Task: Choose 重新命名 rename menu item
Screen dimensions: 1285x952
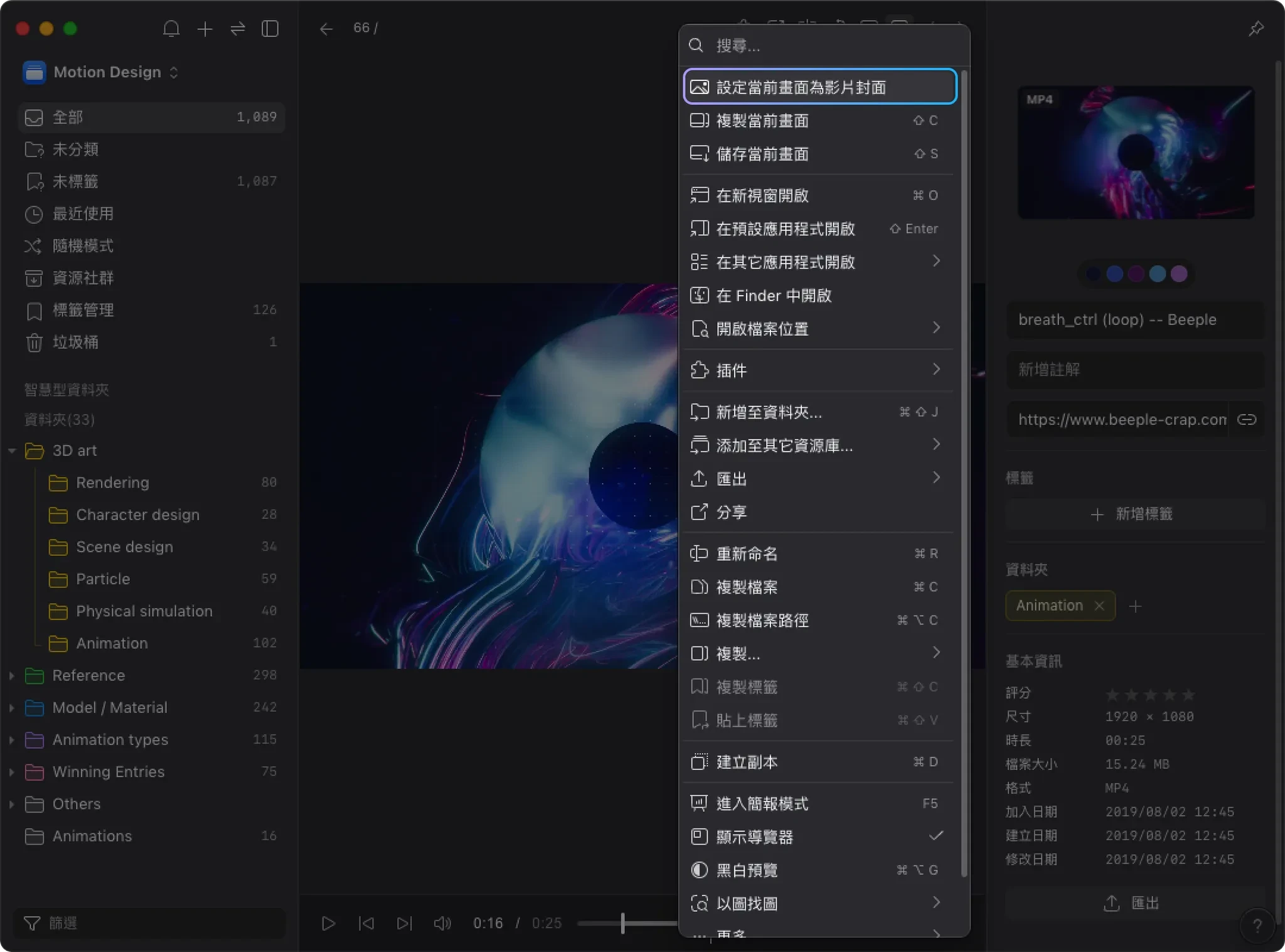Action: [819, 554]
